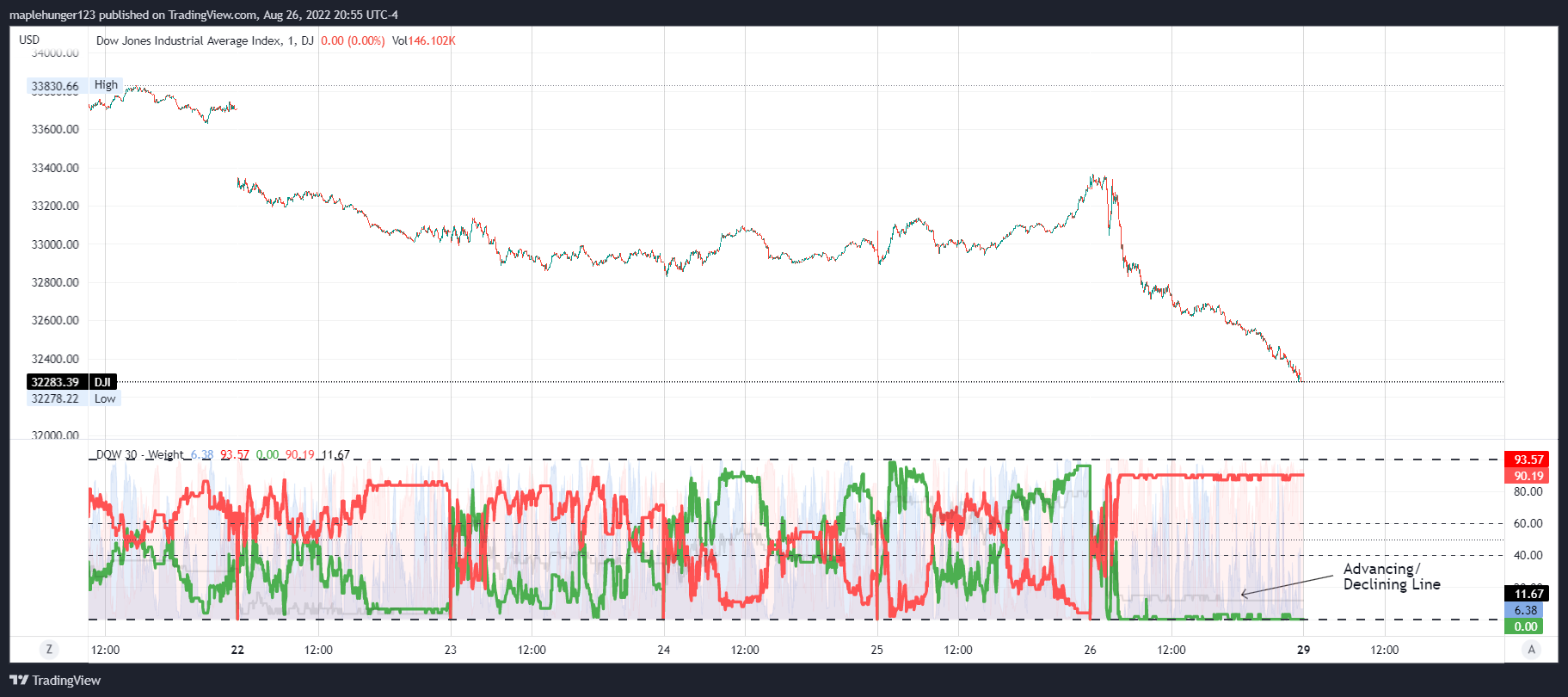
Task: Click date 24 on the time axis
Action: [x=664, y=650]
